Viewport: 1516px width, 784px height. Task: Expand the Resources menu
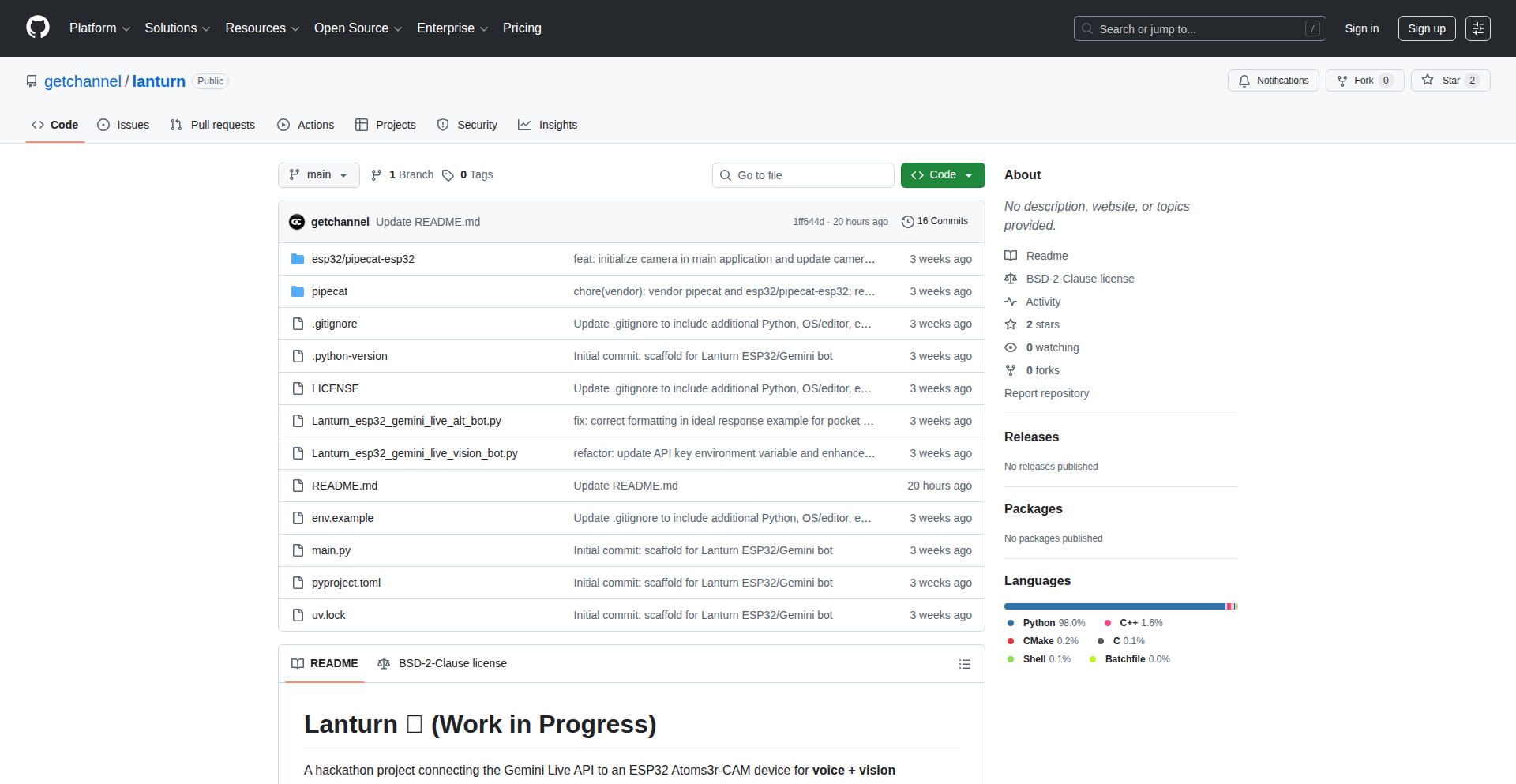point(262,28)
